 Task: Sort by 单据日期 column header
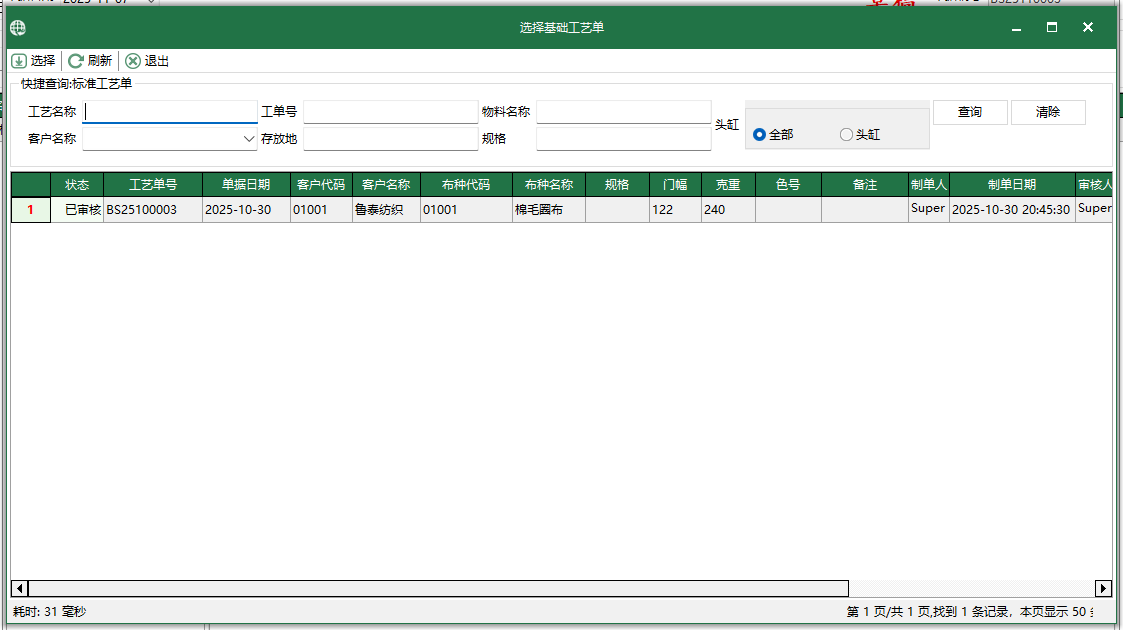pos(246,185)
